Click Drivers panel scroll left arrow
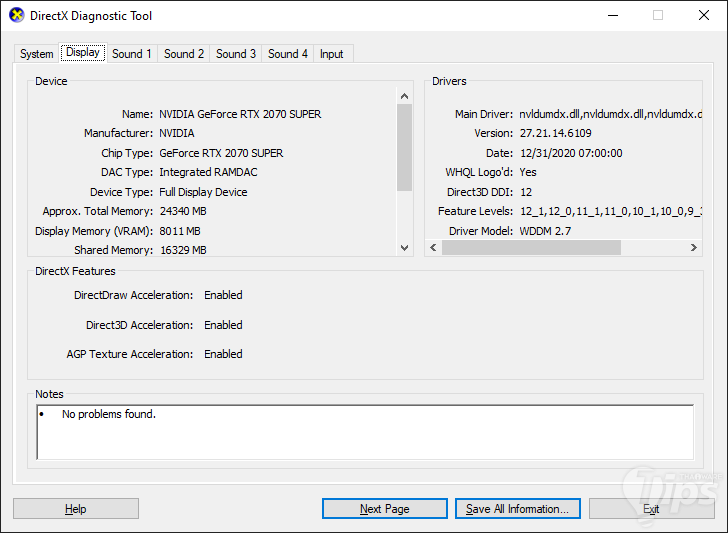The height and width of the screenshot is (533, 728). (433, 247)
